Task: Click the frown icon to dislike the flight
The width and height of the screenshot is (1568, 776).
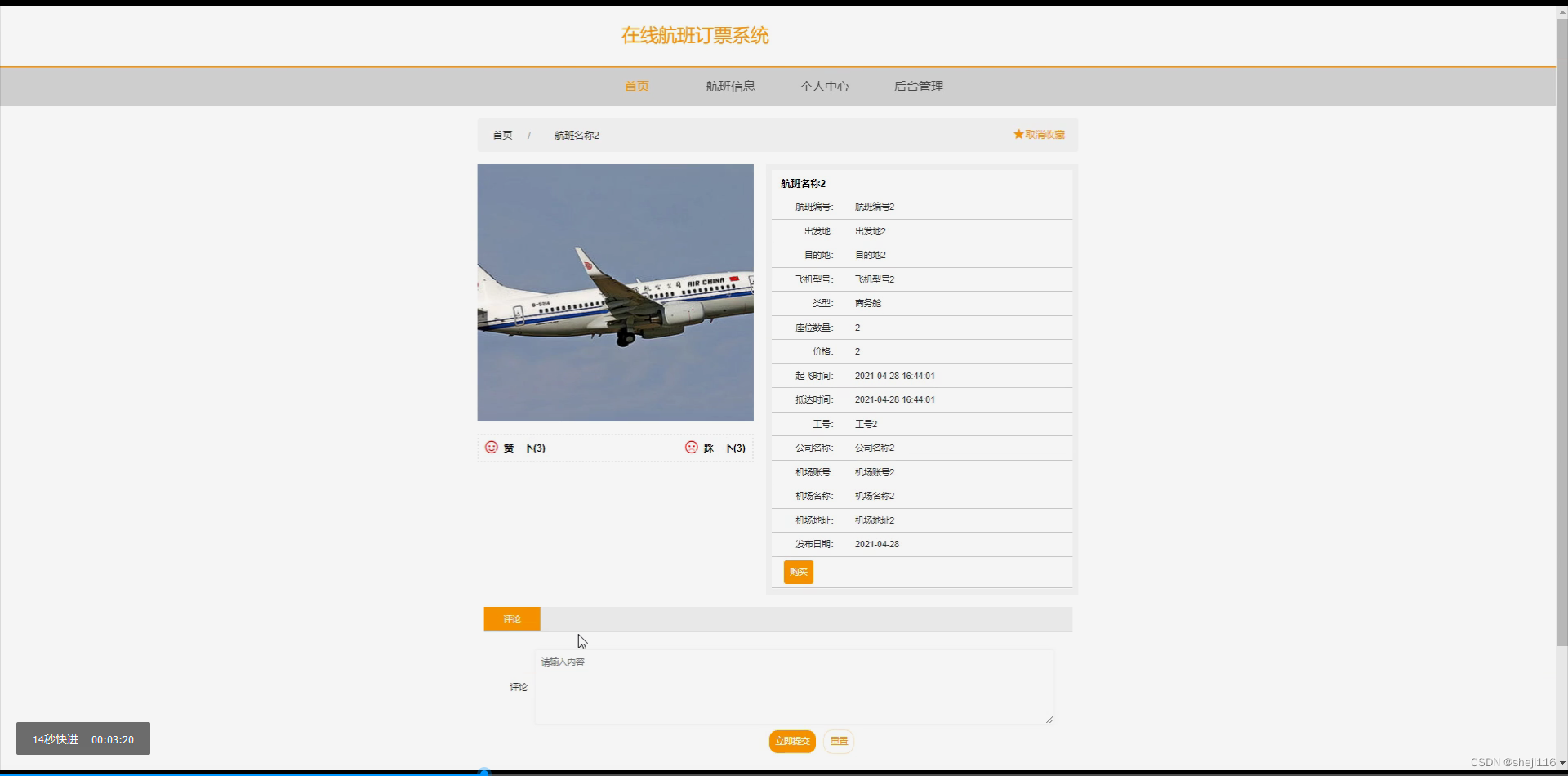Action: 692,447
